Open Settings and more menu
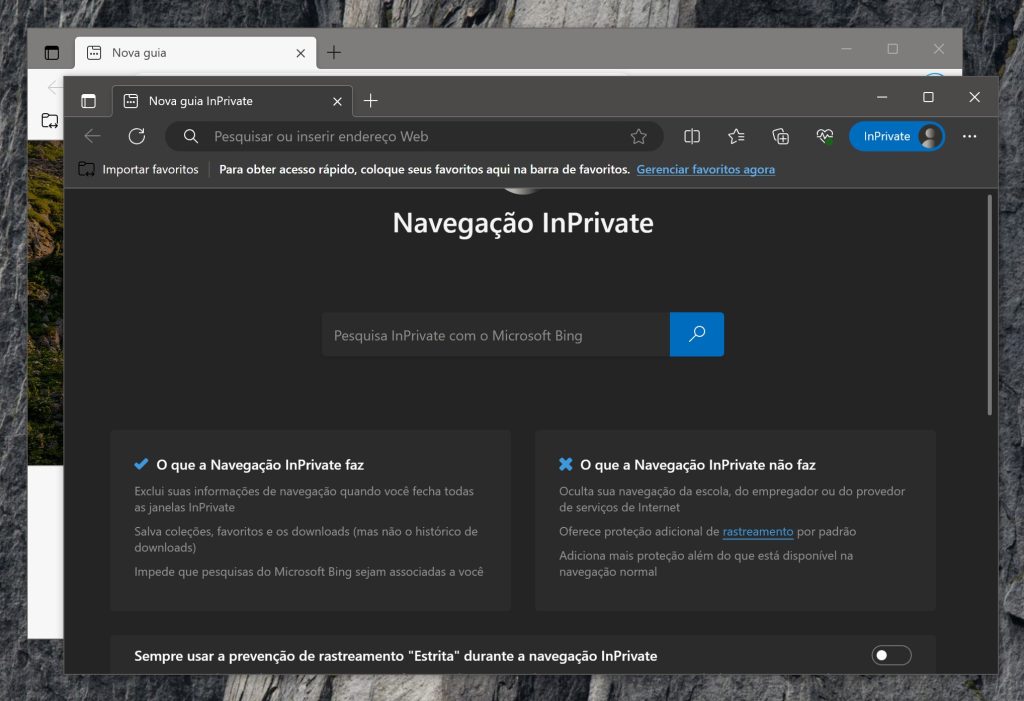The height and width of the screenshot is (701, 1024). (969, 136)
